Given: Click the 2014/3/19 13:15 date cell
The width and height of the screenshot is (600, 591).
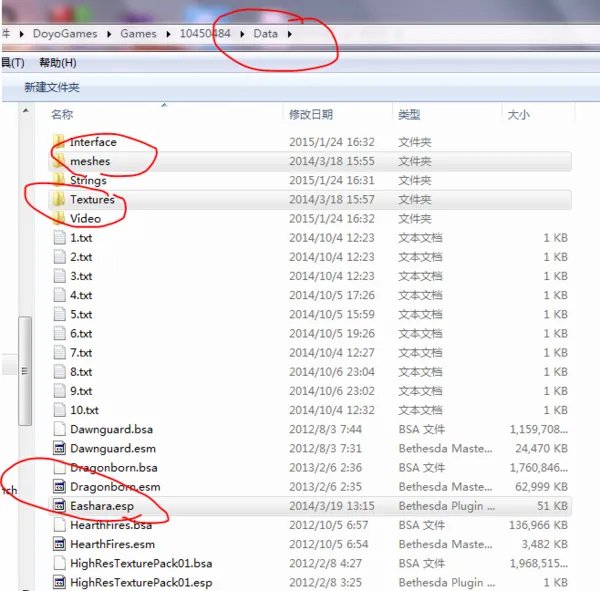Looking at the screenshot, I should (x=332, y=506).
